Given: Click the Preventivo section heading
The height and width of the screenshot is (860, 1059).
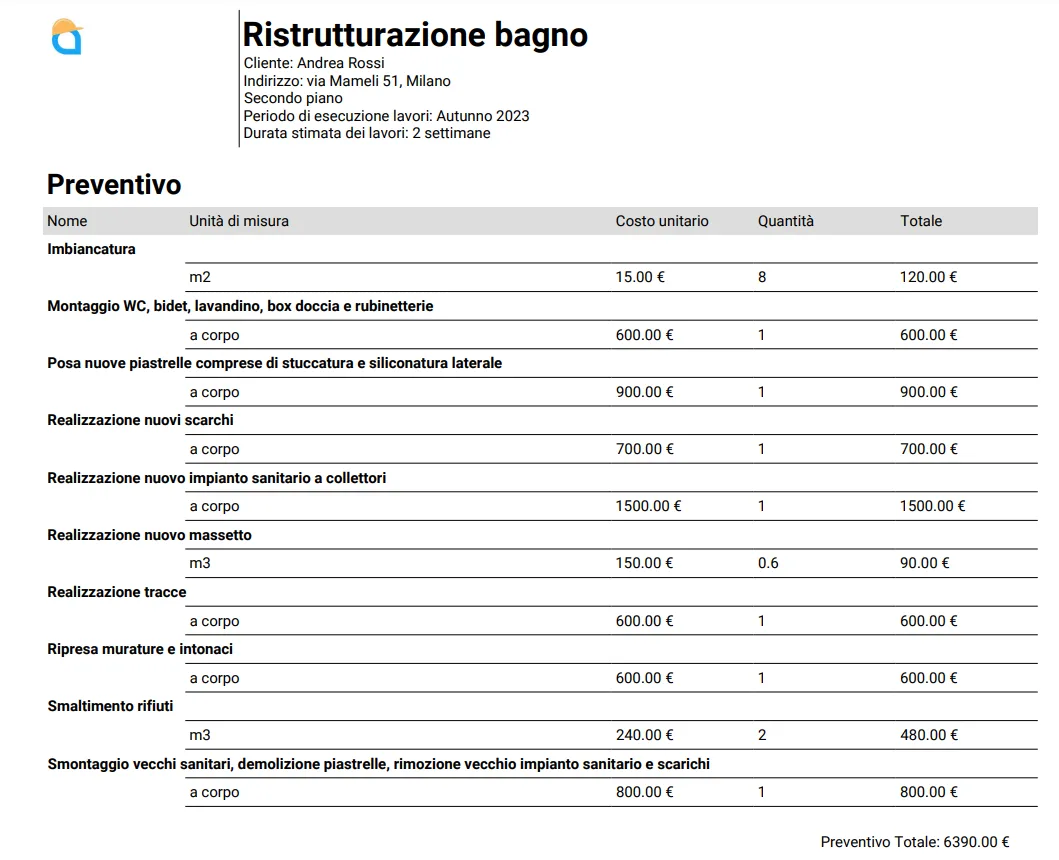Looking at the screenshot, I should coord(114,185).
